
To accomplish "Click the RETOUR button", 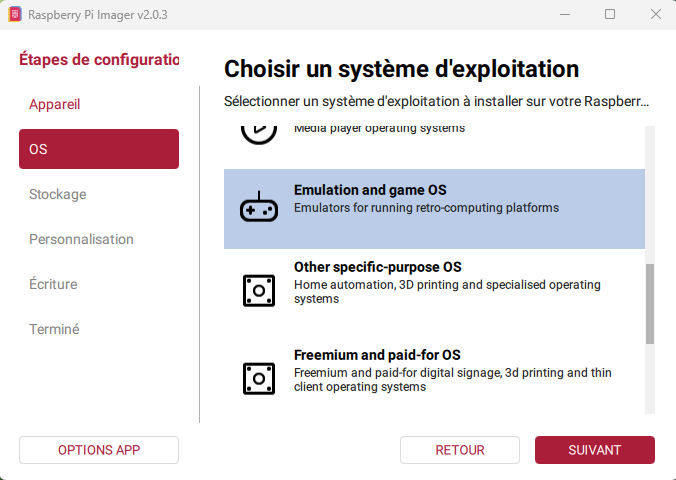I will pos(460,450).
